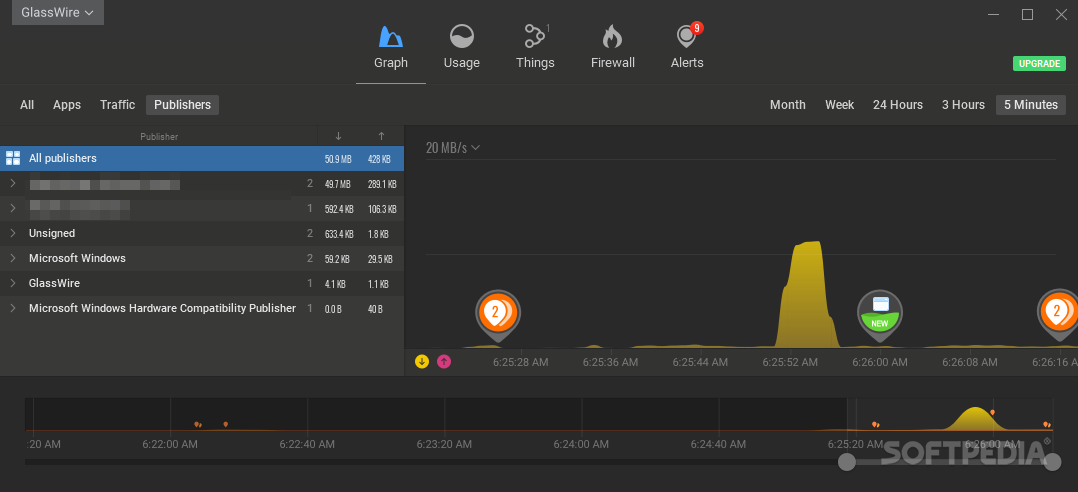Set time range to 3 Hours

[x=963, y=105]
